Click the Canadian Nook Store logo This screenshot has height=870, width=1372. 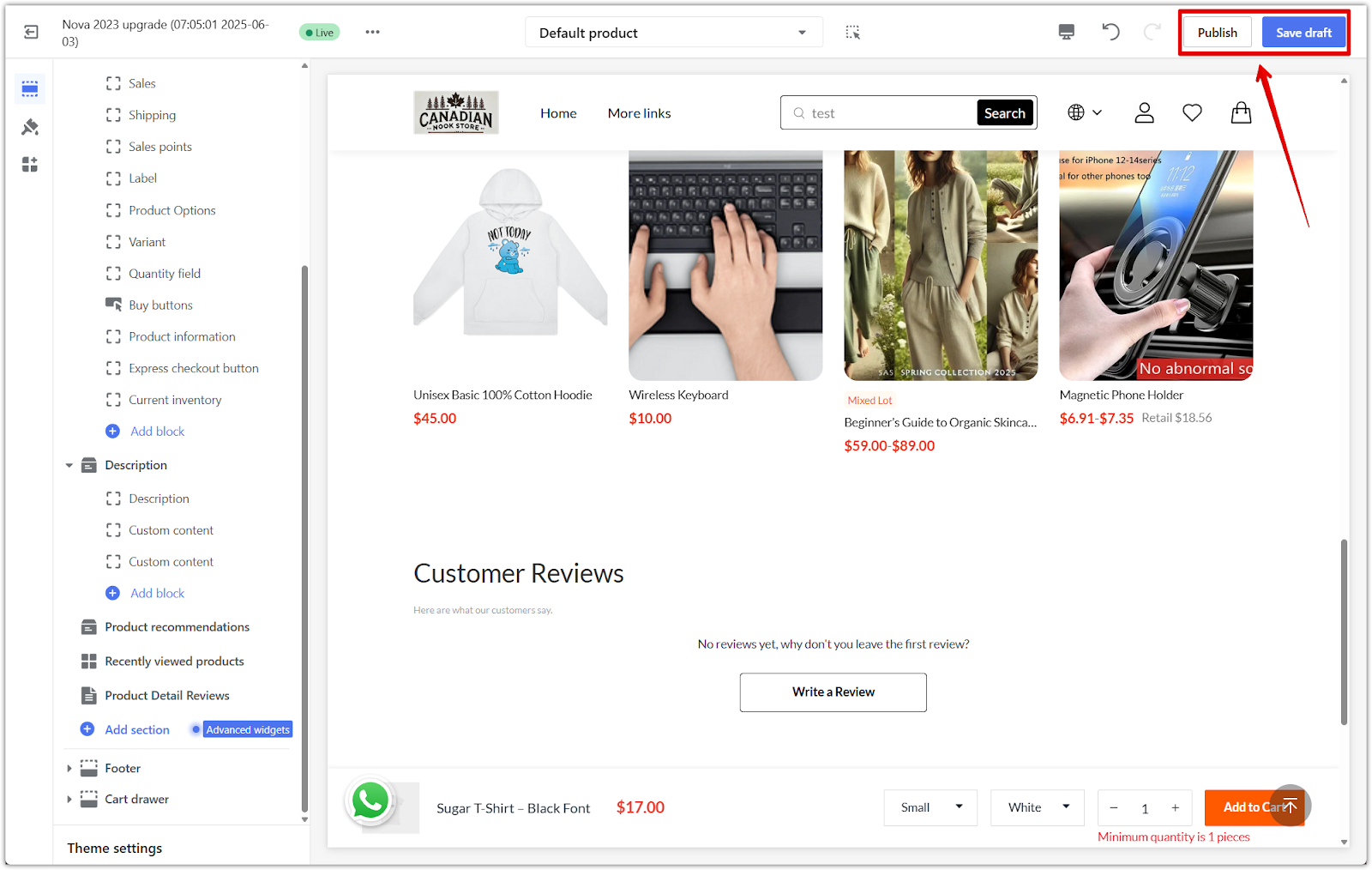[456, 112]
